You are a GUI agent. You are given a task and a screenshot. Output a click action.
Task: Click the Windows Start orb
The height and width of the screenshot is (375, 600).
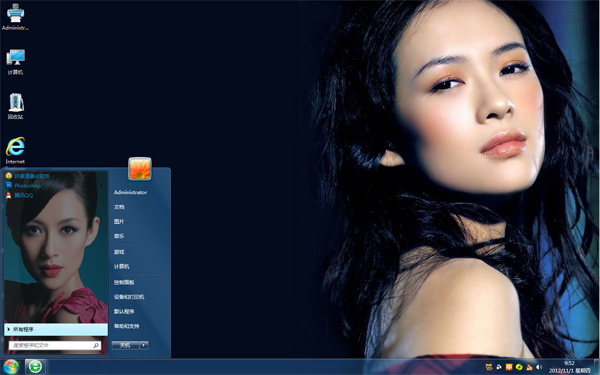11,367
